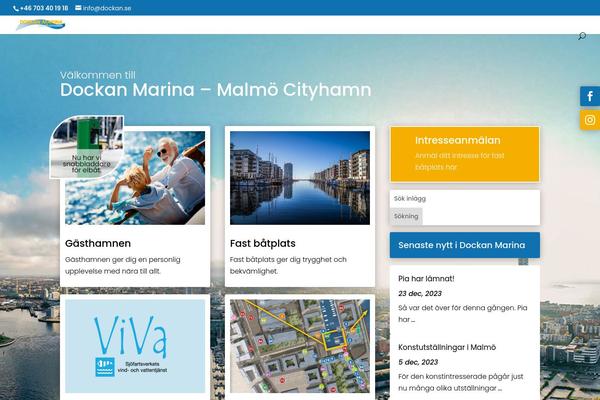The width and height of the screenshot is (600, 400).
Task: Open the ViVa Sjöfartsverket image
Action: [x=135, y=346]
